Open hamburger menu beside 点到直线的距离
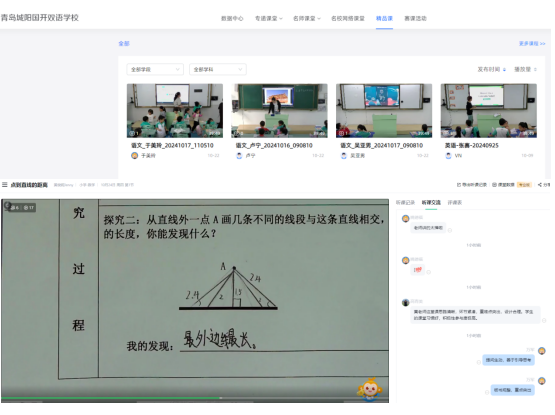Viewport: 555px width, 415px height. 5,185
